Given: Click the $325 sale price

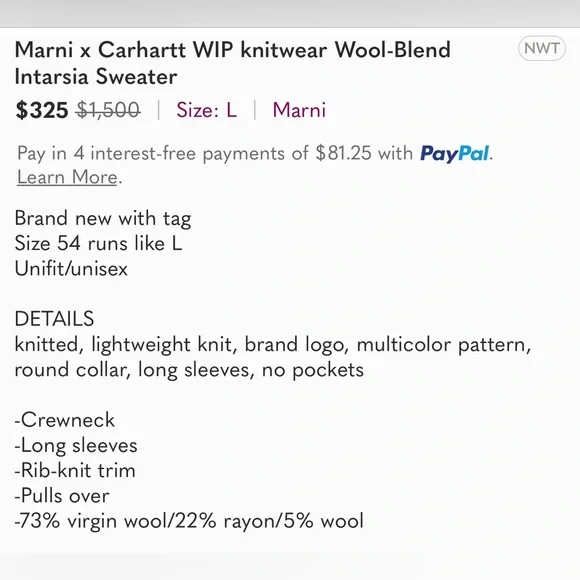Looking at the screenshot, I should 42,110.
